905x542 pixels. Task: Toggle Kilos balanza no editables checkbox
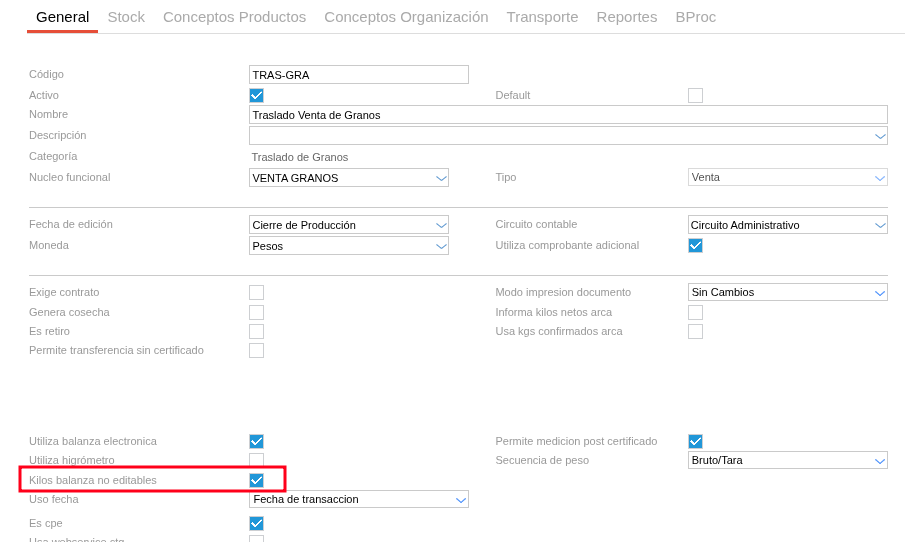[256, 481]
